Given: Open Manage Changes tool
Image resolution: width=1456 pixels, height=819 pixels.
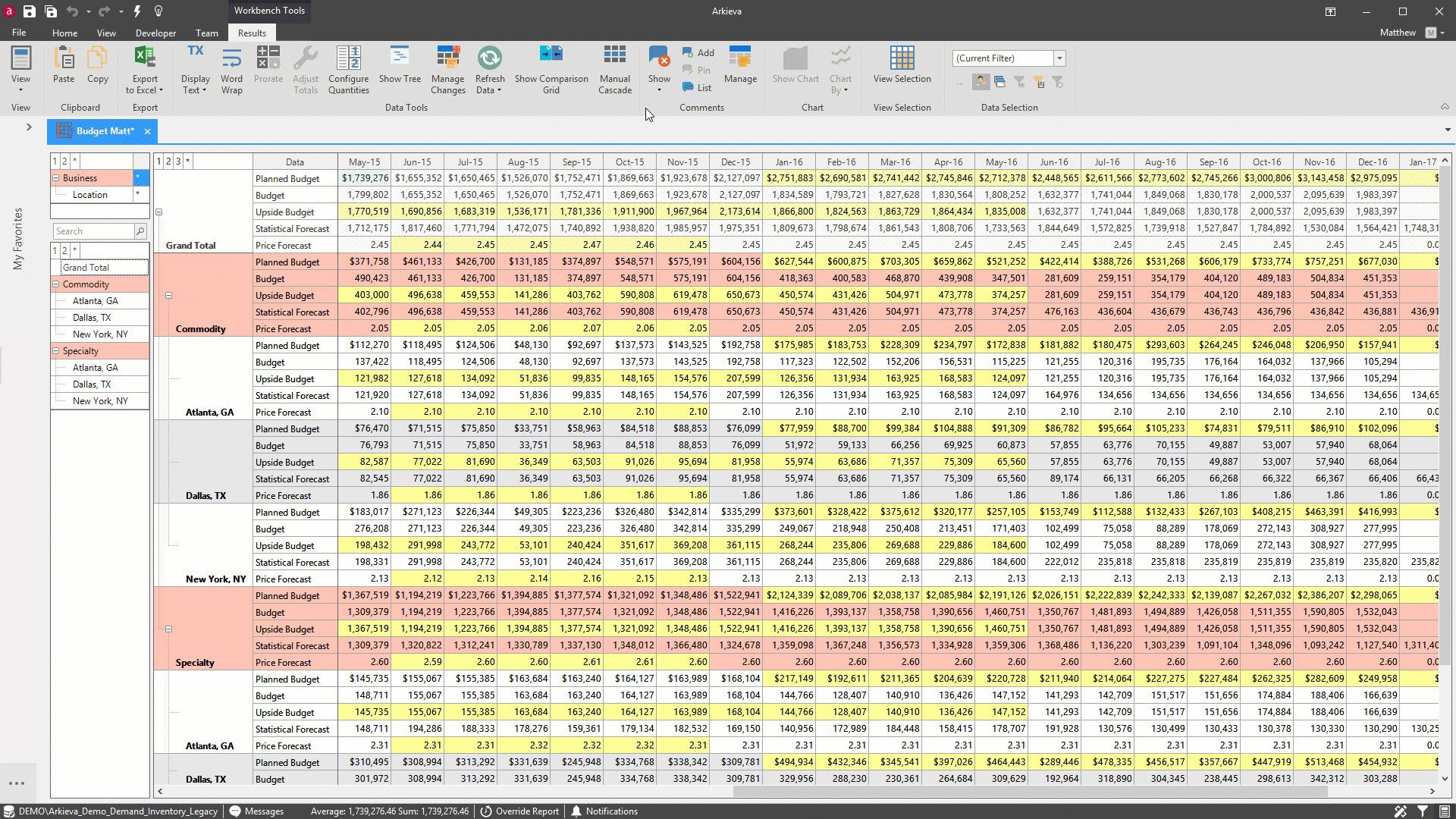Looking at the screenshot, I should tap(448, 70).
